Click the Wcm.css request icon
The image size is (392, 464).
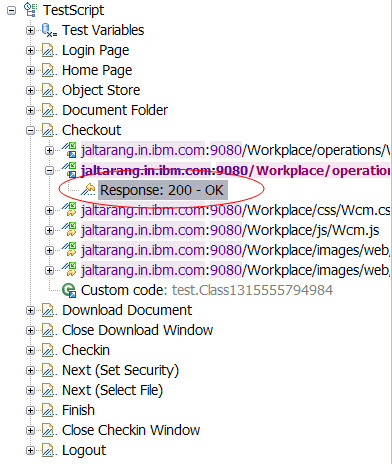click(x=69, y=210)
